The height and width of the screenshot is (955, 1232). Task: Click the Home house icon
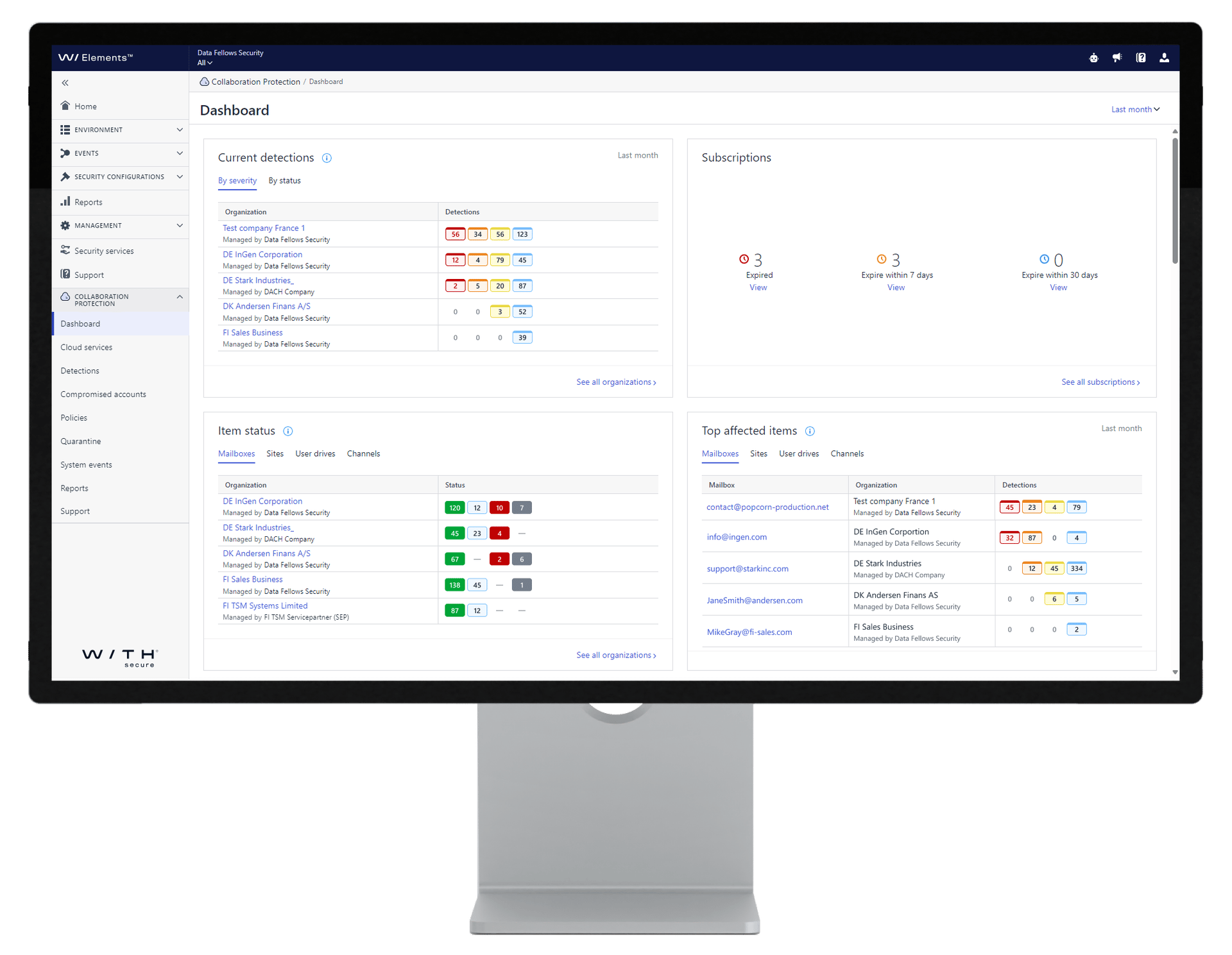tap(65, 106)
